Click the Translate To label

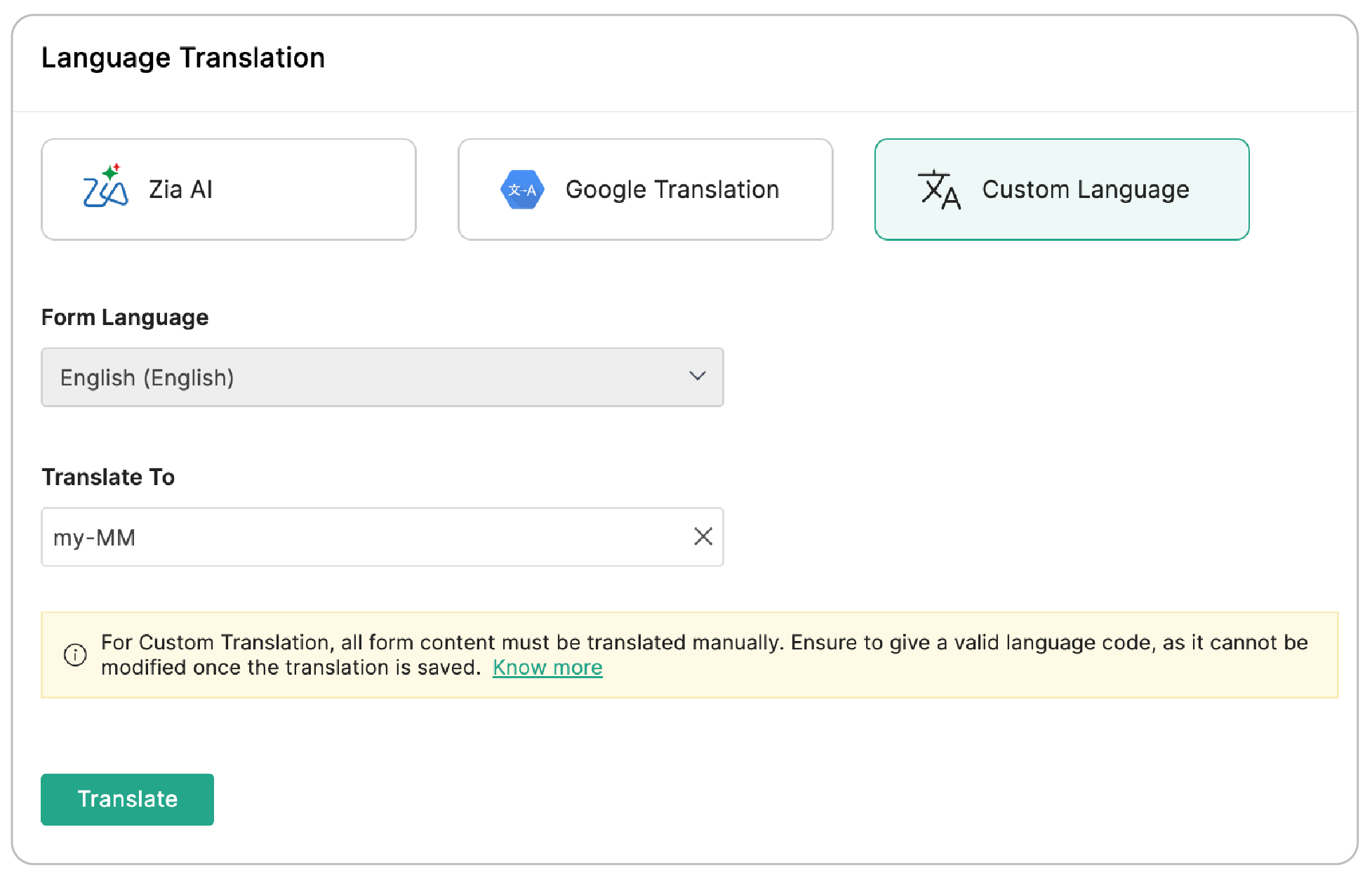pos(108,477)
